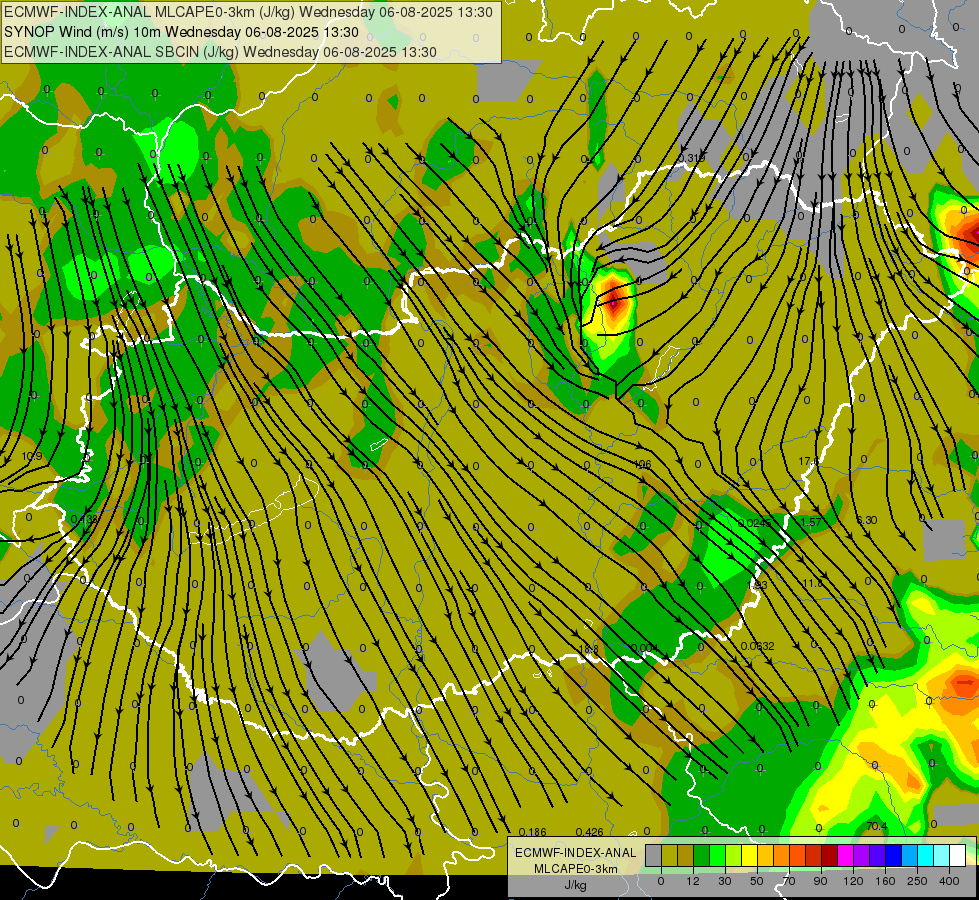Click the legend scale value '90'

click(820, 881)
